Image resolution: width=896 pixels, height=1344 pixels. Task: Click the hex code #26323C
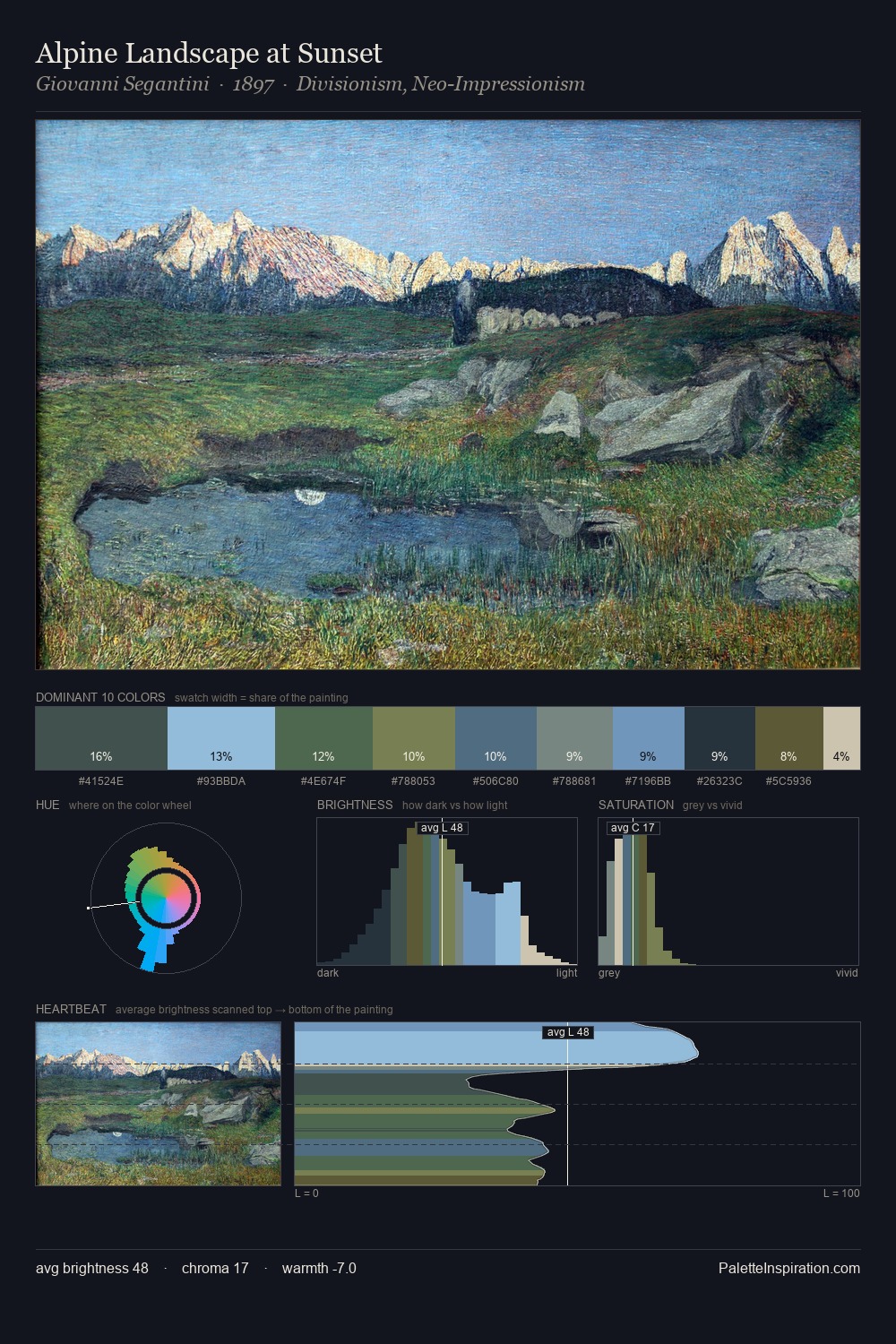[x=719, y=781]
